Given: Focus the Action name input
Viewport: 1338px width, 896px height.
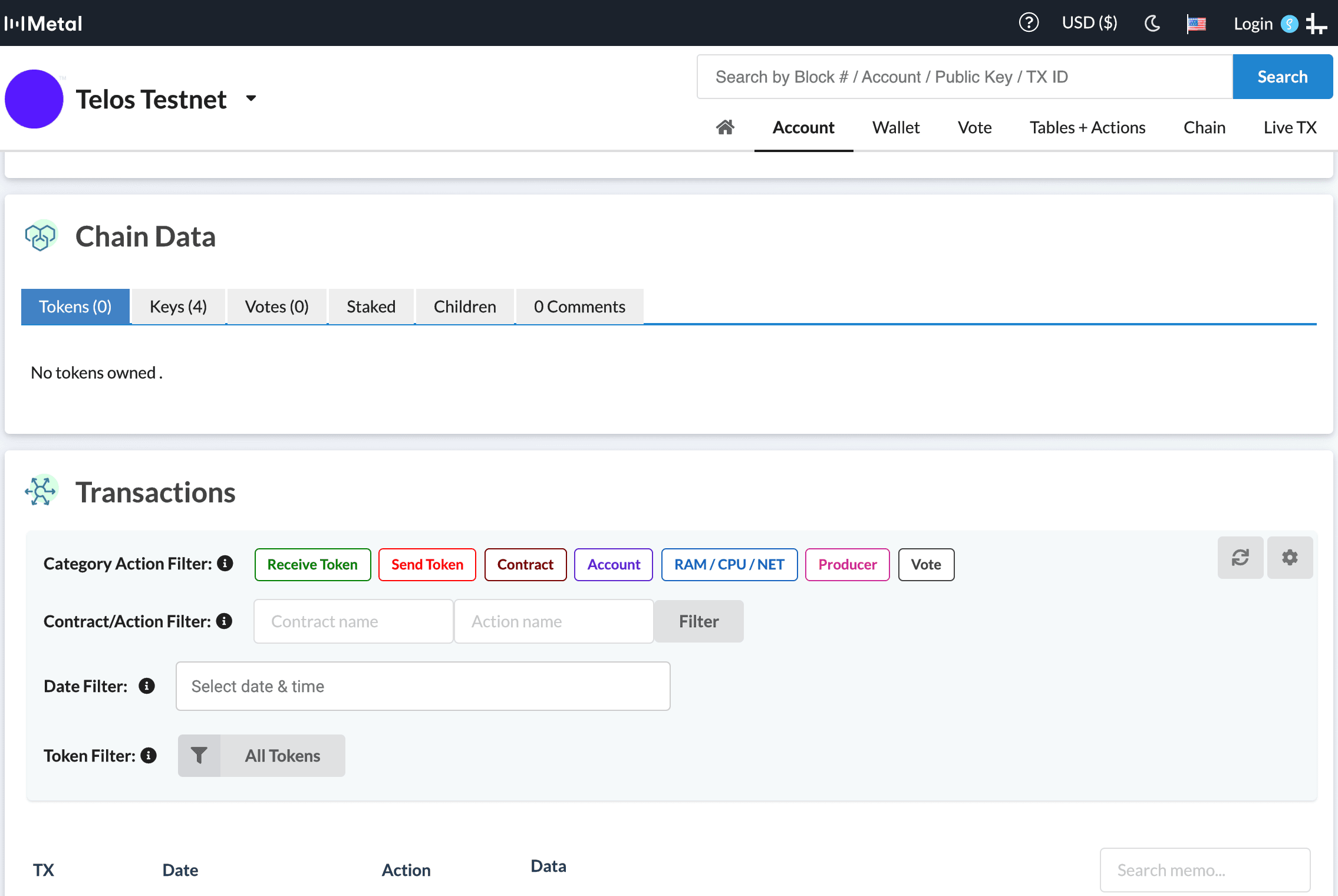Looking at the screenshot, I should 553,621.
